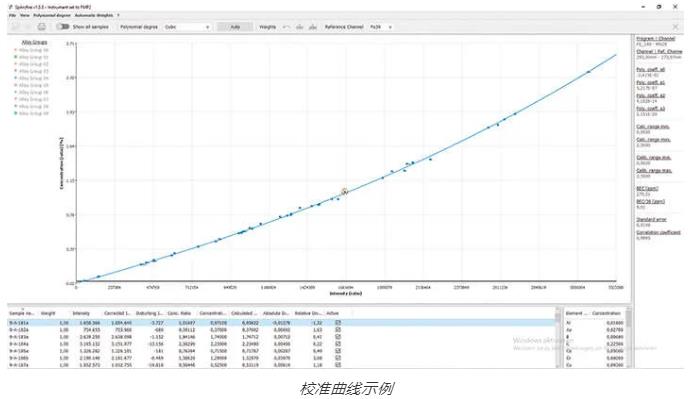Click the Intensity column header

tap(81, 313)
